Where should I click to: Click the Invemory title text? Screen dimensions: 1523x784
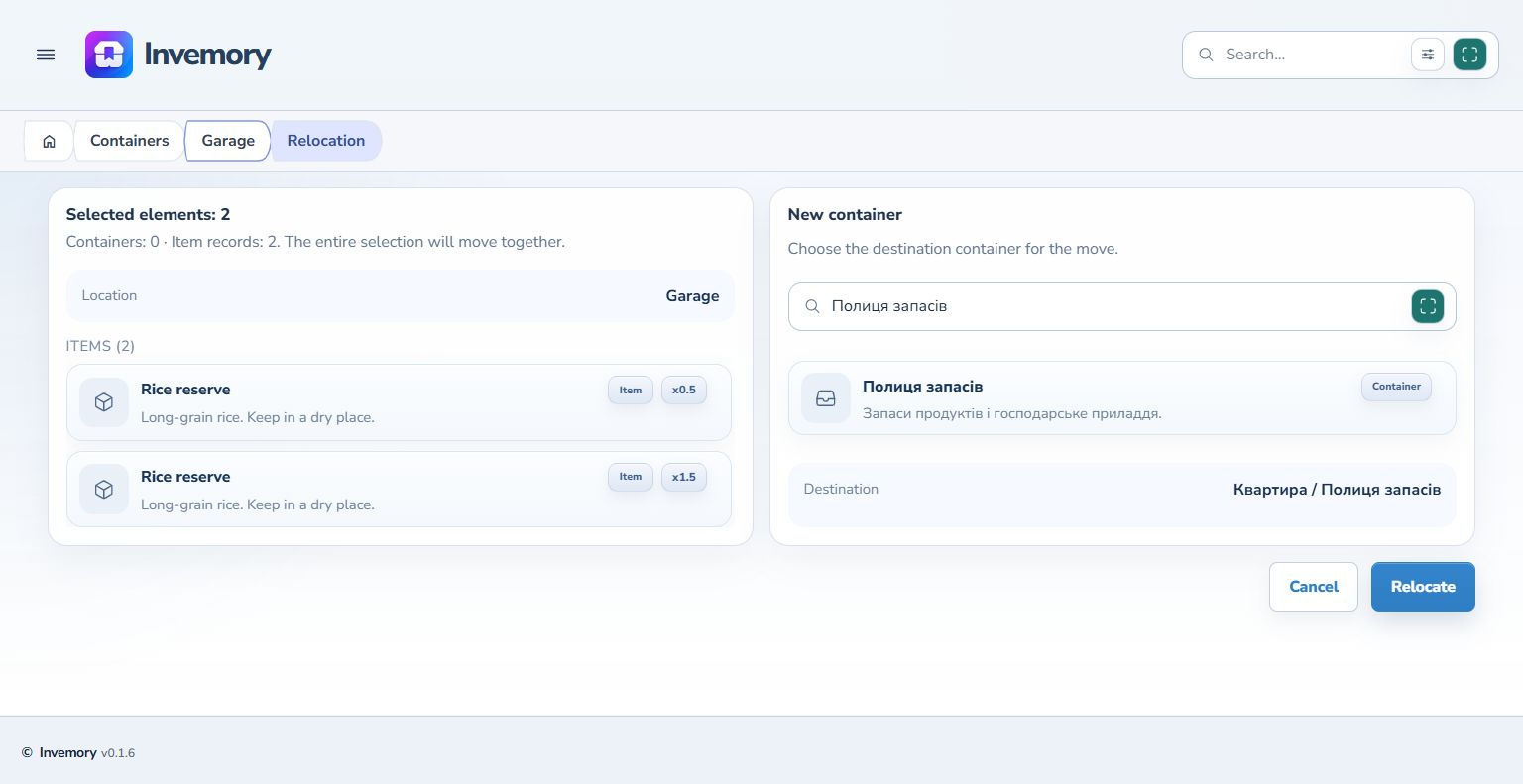coord(207,55)
